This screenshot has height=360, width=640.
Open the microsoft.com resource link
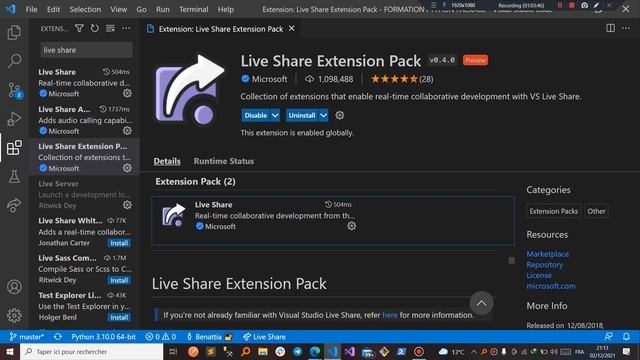coord(551,286)
